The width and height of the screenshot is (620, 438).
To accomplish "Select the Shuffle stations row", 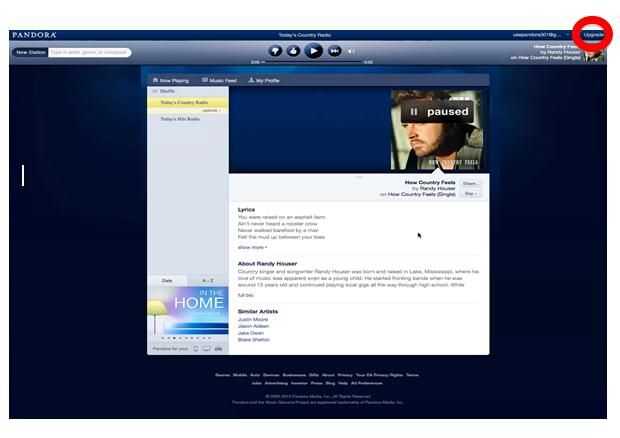I will 188,91.
